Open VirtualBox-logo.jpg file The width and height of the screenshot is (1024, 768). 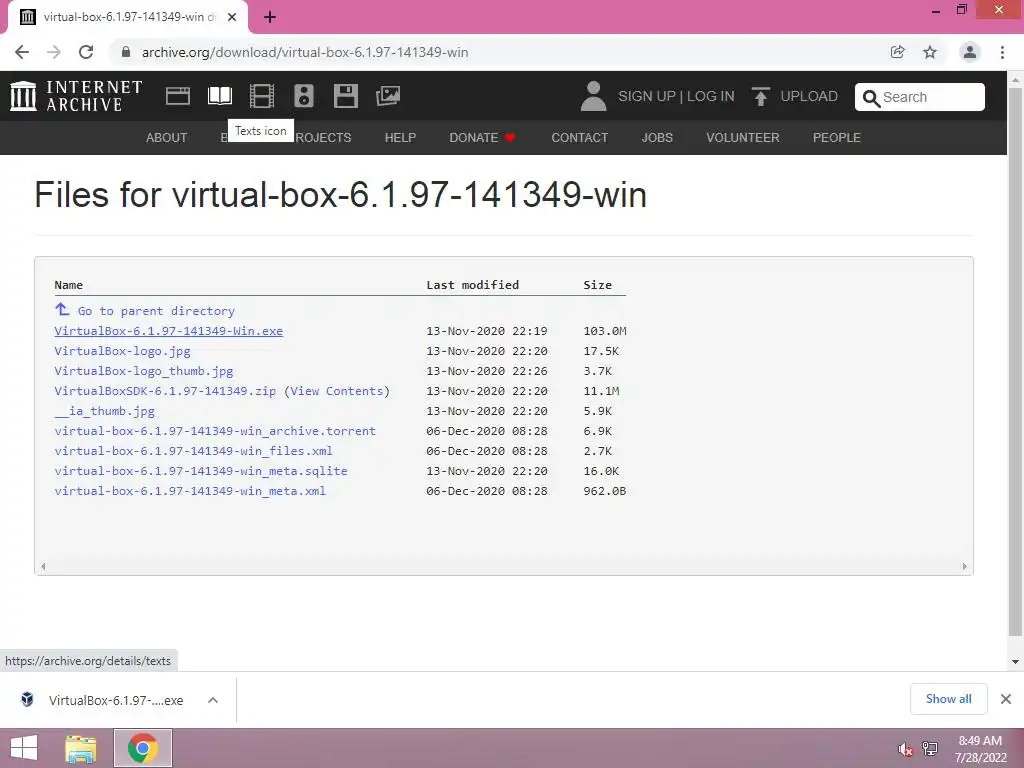(x=122, y=351)
